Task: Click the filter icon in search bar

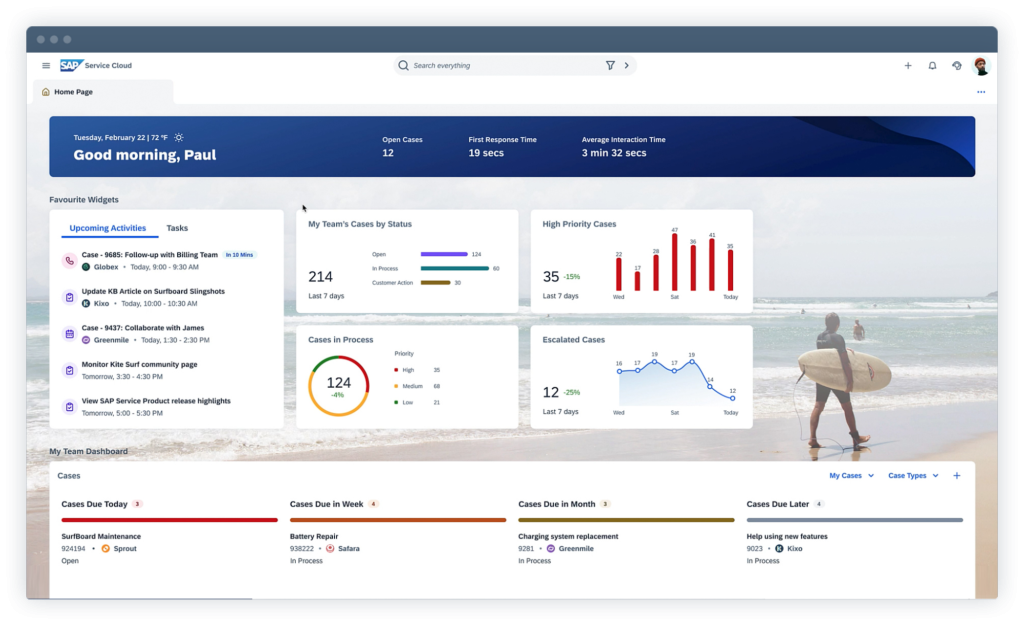Action: (x=610, y=66)
